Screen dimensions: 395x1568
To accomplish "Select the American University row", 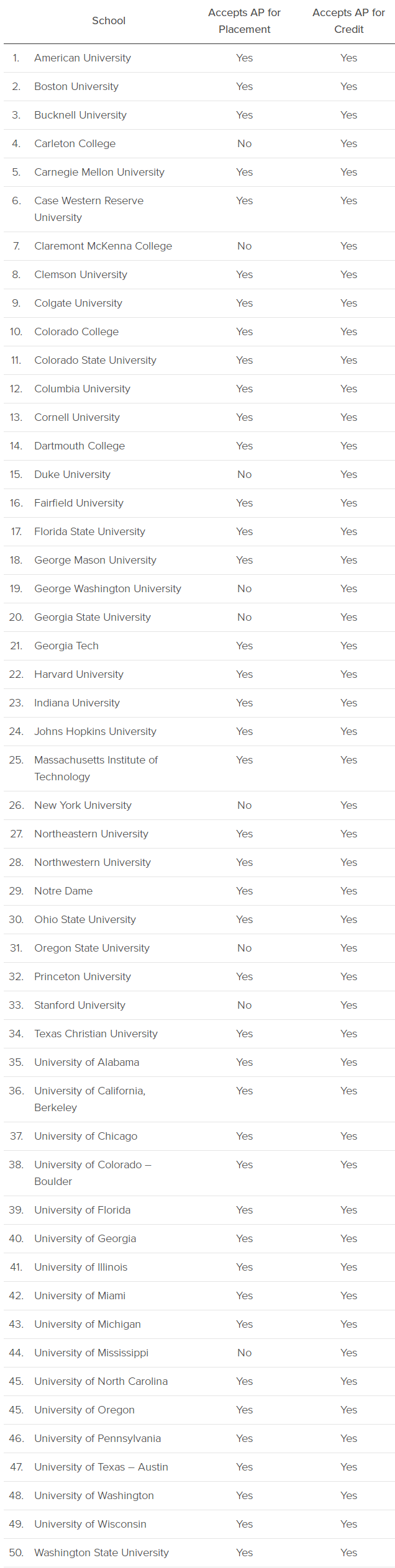I will (x=199, y=58).
